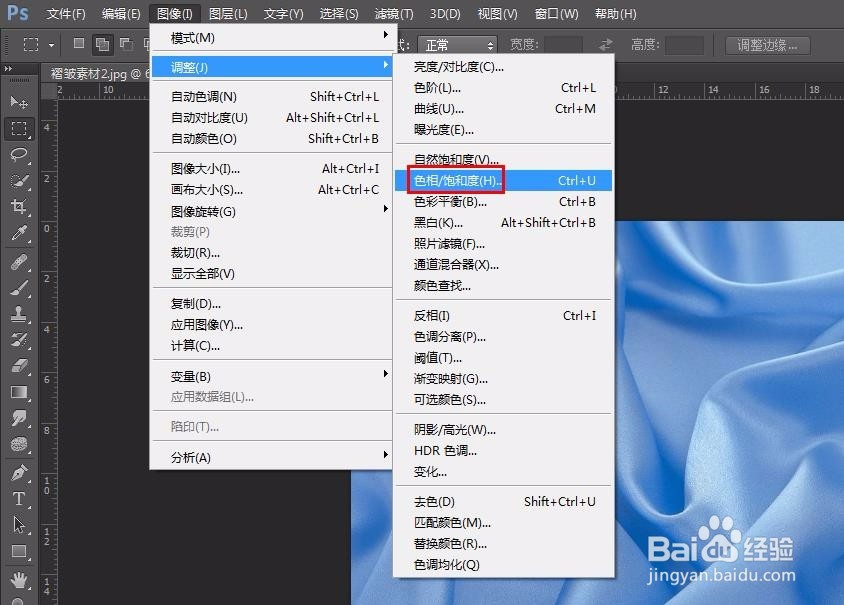This screenshot has height=605, width=844.
Task: Open the marquee tool preset dropdown
Action: [51, 44]
